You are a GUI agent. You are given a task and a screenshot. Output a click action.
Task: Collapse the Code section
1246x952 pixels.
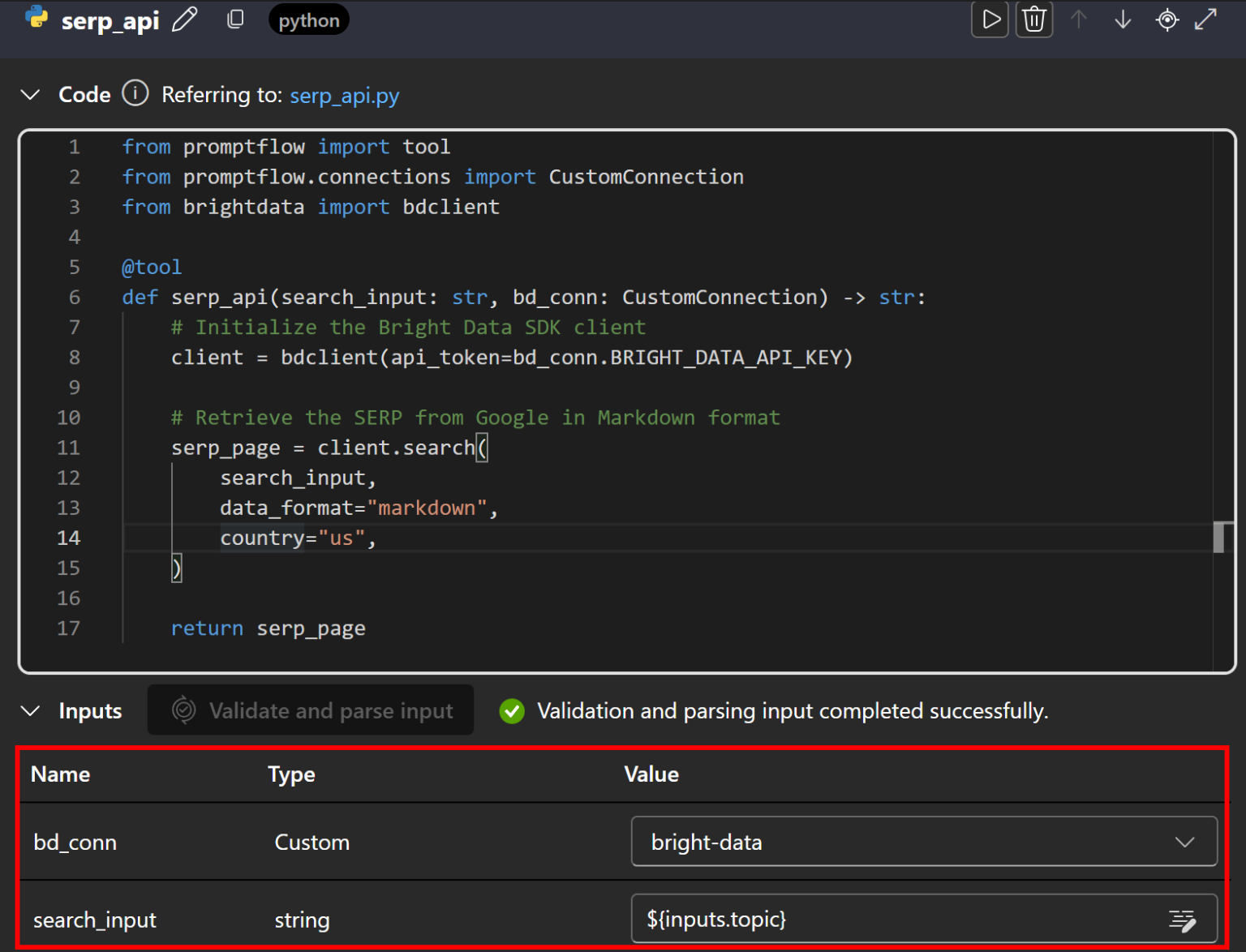tap(30, 95)
